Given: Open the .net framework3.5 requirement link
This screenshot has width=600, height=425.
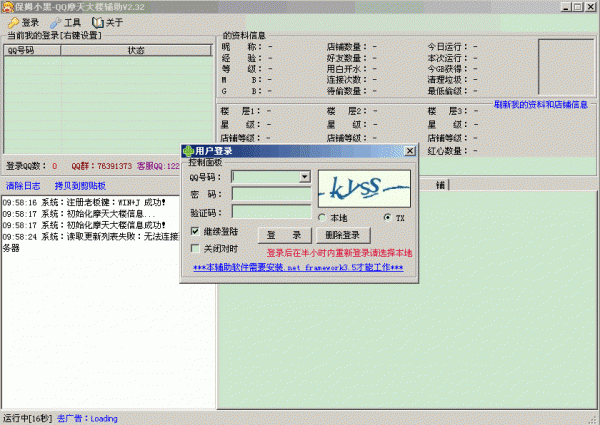Looking at the screenshot, I should [x=298, y=267].
